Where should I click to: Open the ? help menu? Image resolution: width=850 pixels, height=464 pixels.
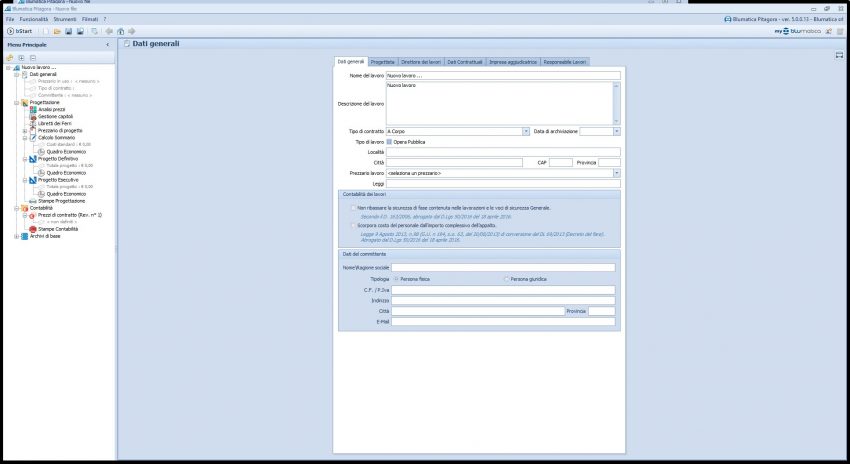(x=105, y=20)
